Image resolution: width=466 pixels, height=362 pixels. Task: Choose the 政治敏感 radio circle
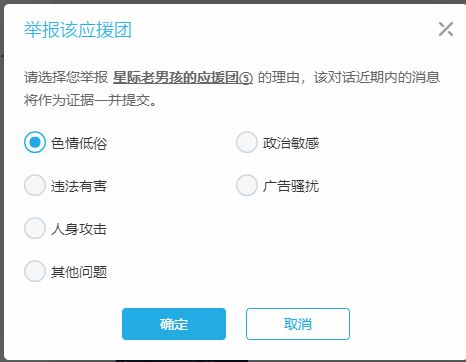click(x=247, y=142)
